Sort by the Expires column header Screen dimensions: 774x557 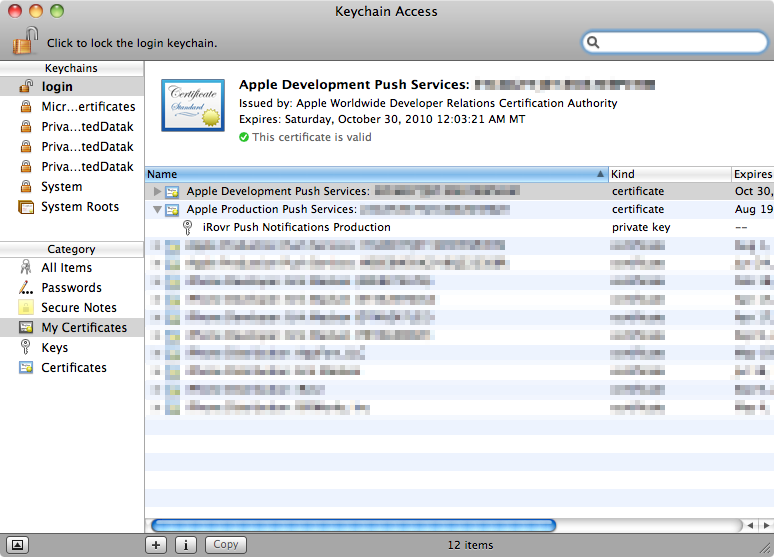[752, 174]
